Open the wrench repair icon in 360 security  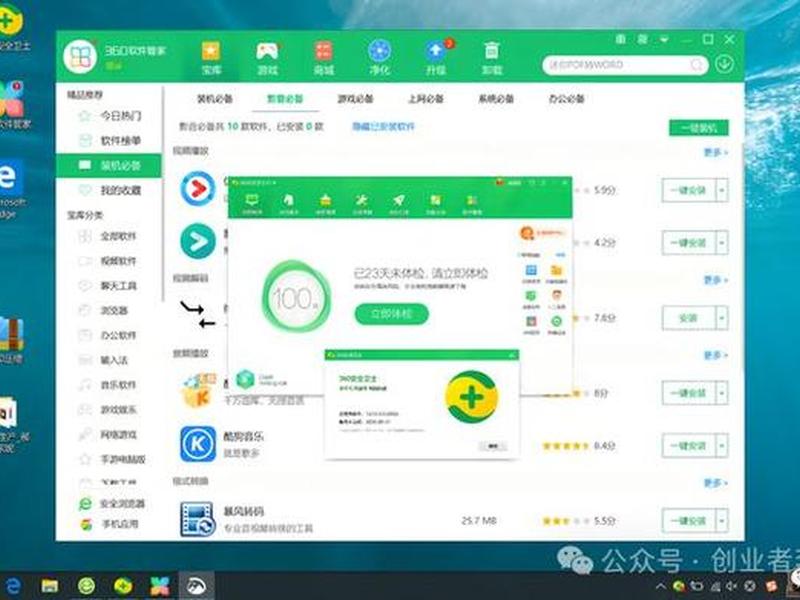click(x=362, y=204)
